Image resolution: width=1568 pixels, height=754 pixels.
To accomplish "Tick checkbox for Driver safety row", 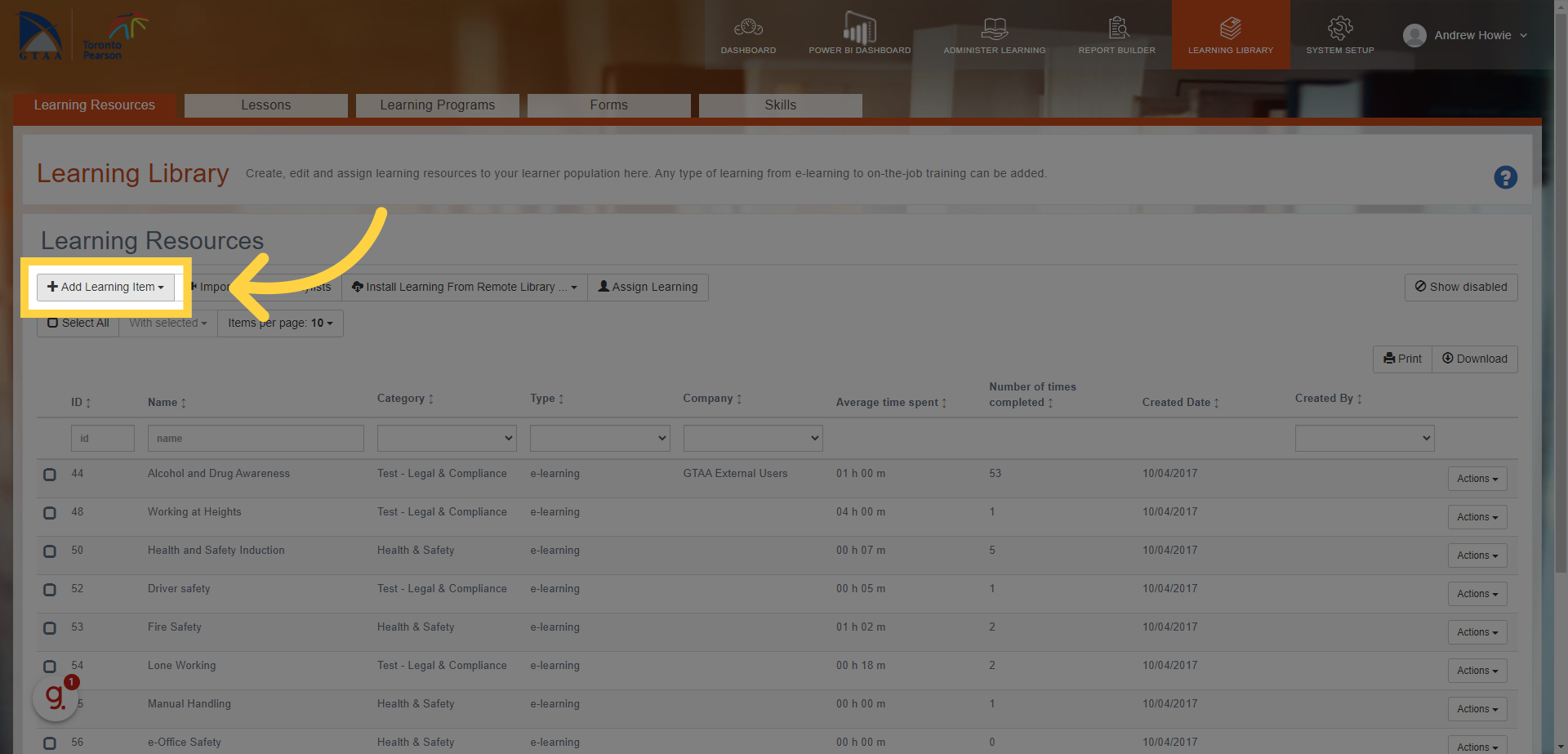I will click(50, 590).
